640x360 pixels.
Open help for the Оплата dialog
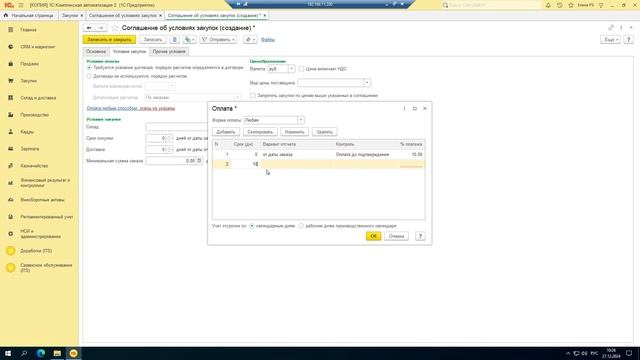(x=420, y=236)
